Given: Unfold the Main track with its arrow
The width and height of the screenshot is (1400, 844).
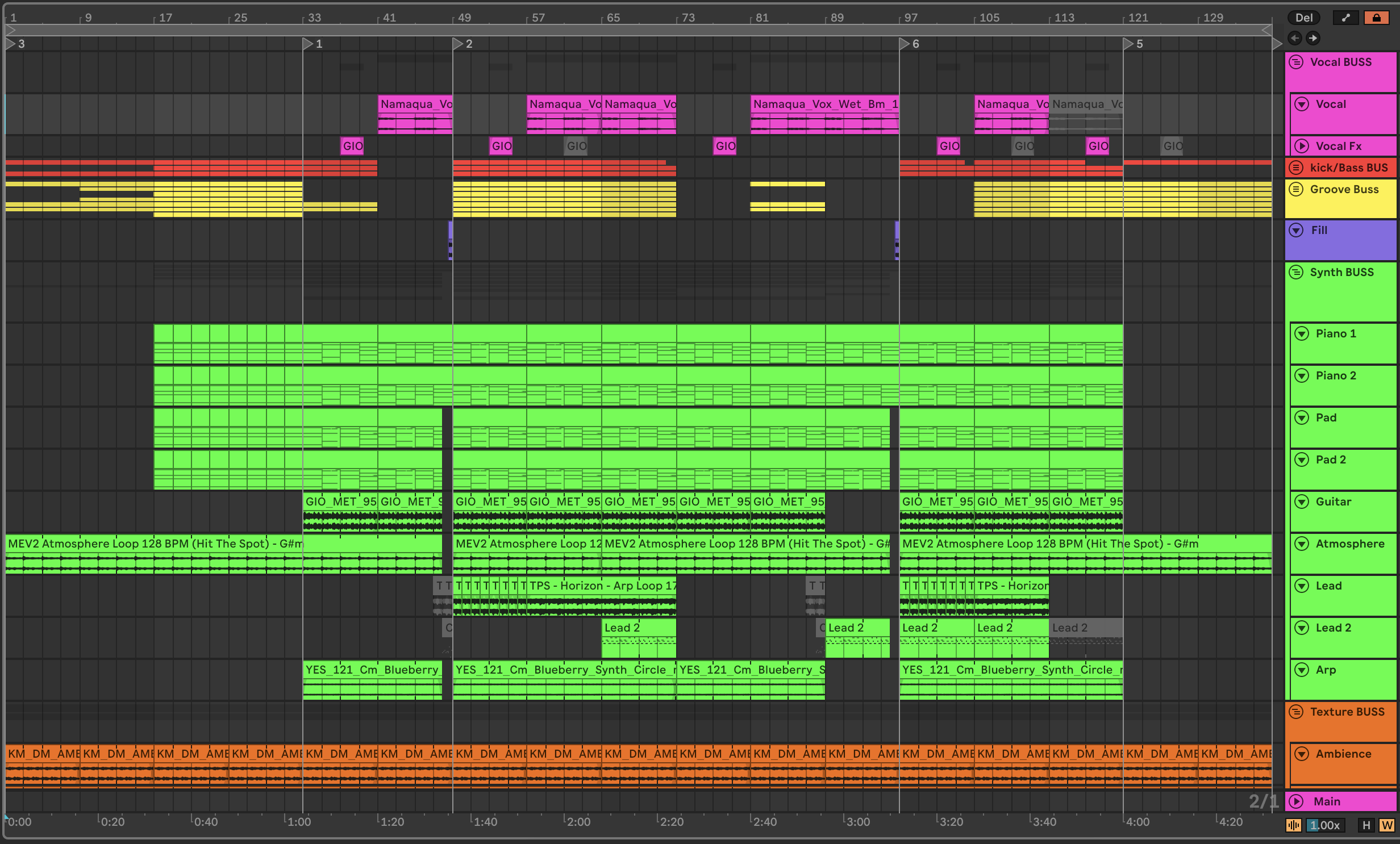Looking at the screenshot, I should pyautogui.click(x=1296, y=801).
